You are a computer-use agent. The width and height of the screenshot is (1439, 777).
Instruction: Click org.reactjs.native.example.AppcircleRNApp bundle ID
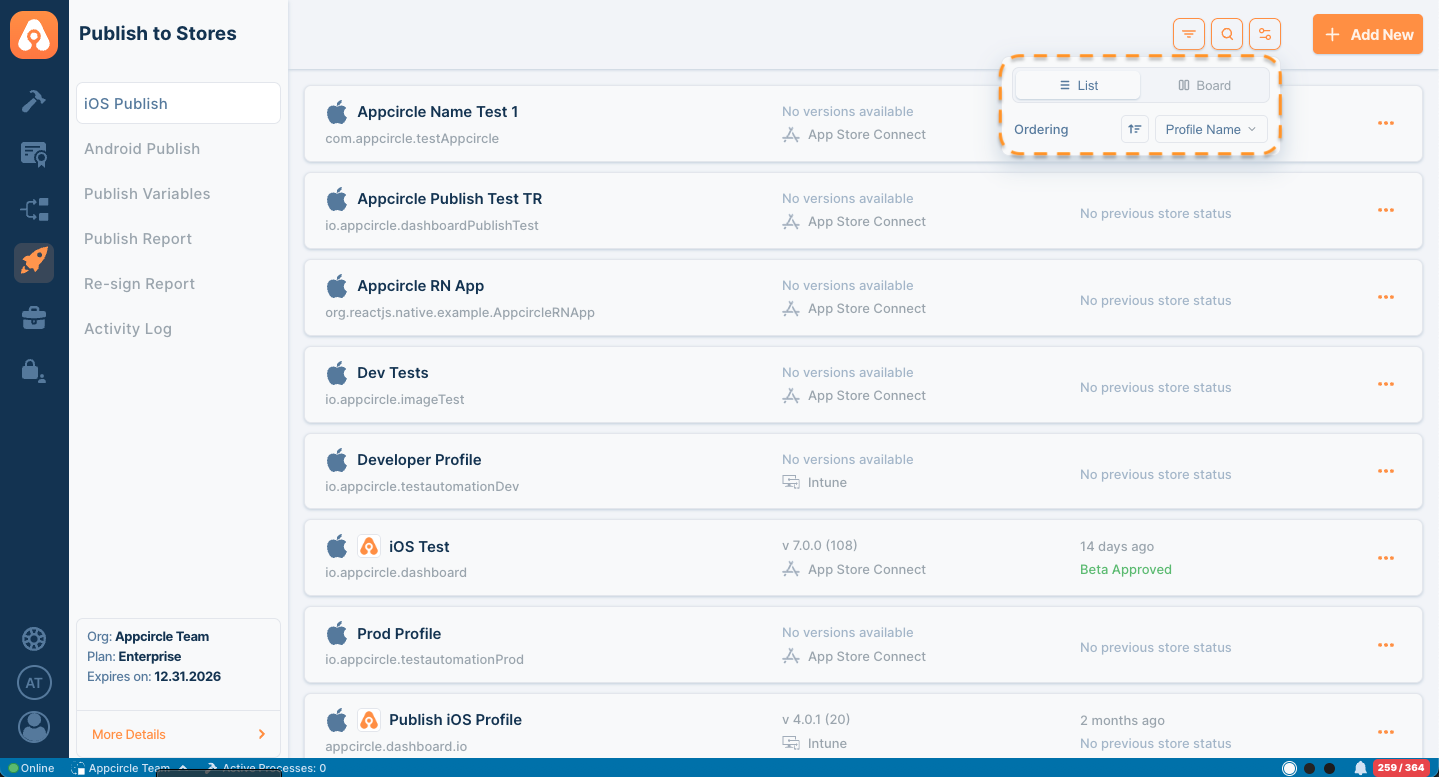pyautogui.click(x=460, y=312)
